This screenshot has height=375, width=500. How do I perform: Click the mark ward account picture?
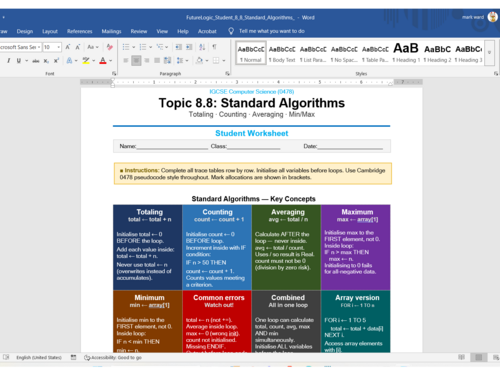tap(492, 17)
